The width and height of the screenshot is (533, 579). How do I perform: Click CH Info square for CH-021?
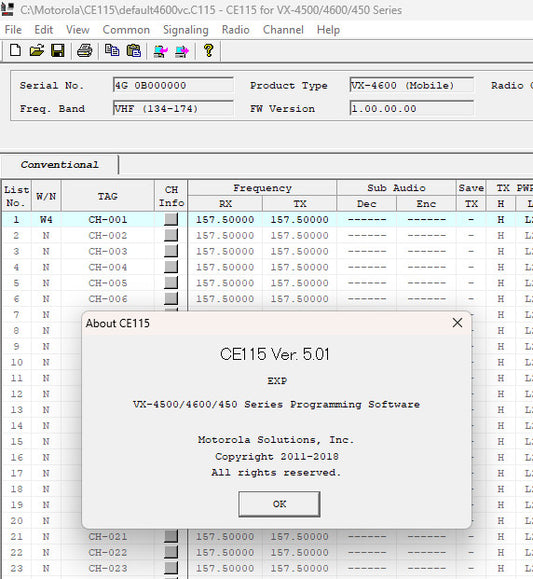(171, 536)
